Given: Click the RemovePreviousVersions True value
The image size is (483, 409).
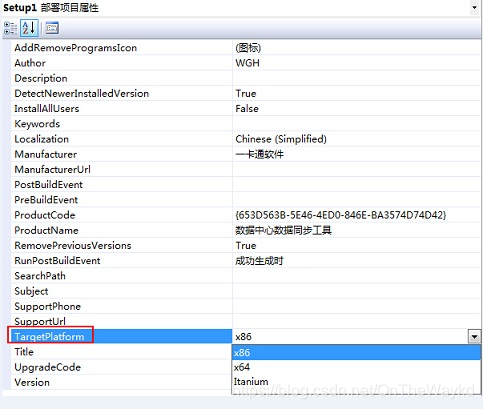Looking at the screenshot, I should (x=246, y=246).
